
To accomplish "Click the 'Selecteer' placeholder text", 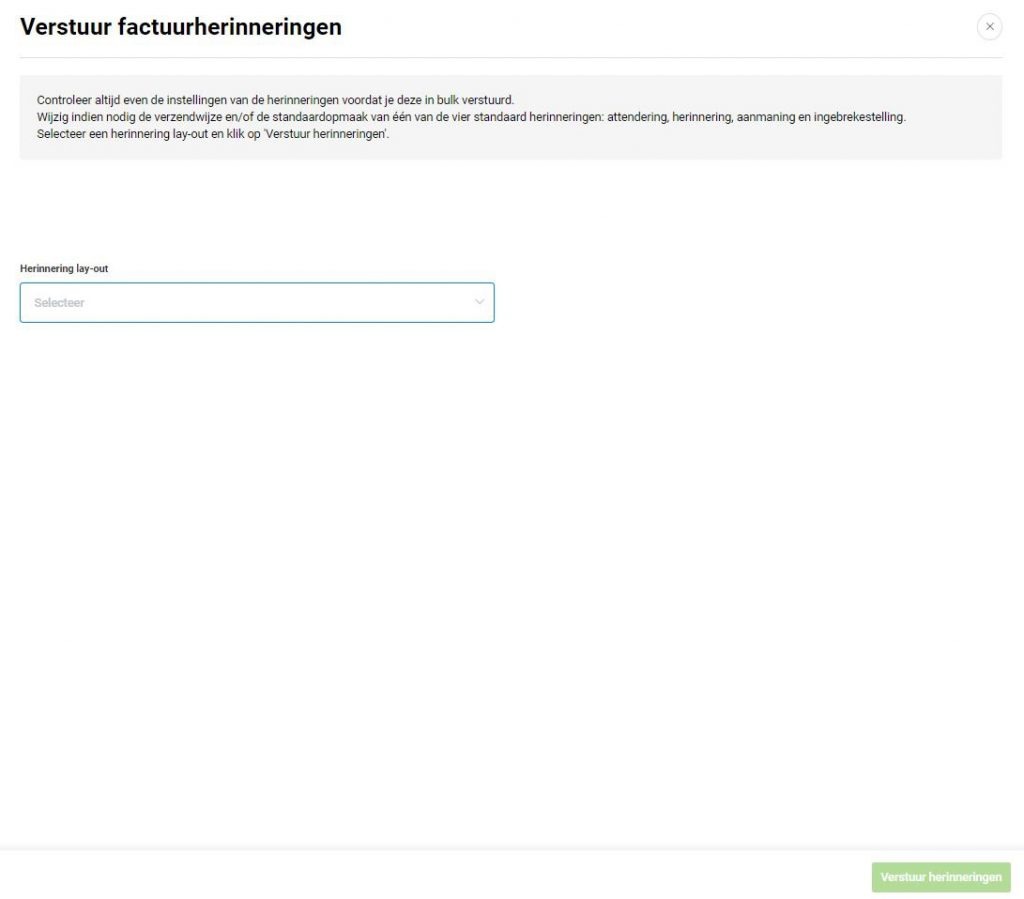I will [x=59, y=303].
